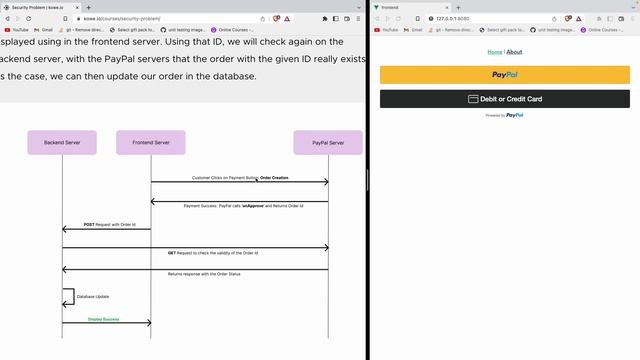Toggle the sidebar panel in right window
Screen dimensions: 640x360
(x=610, y=19)
